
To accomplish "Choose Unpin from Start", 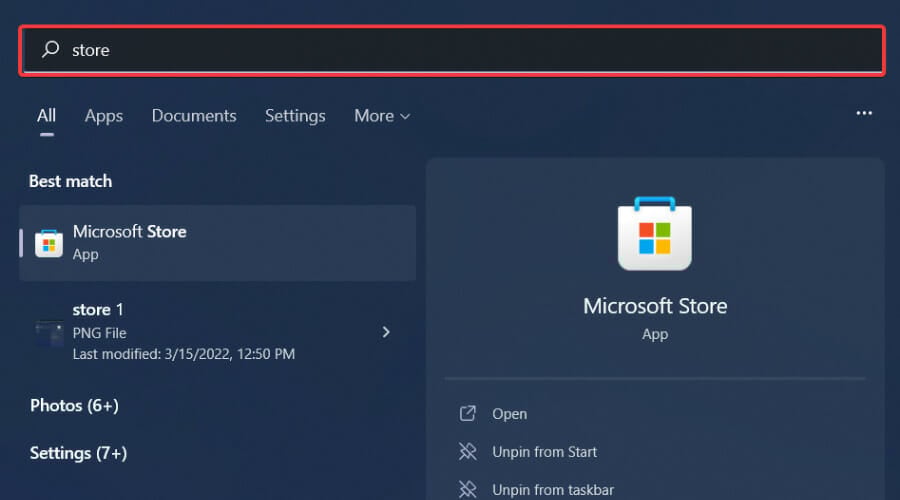I will tap(544, 452).
